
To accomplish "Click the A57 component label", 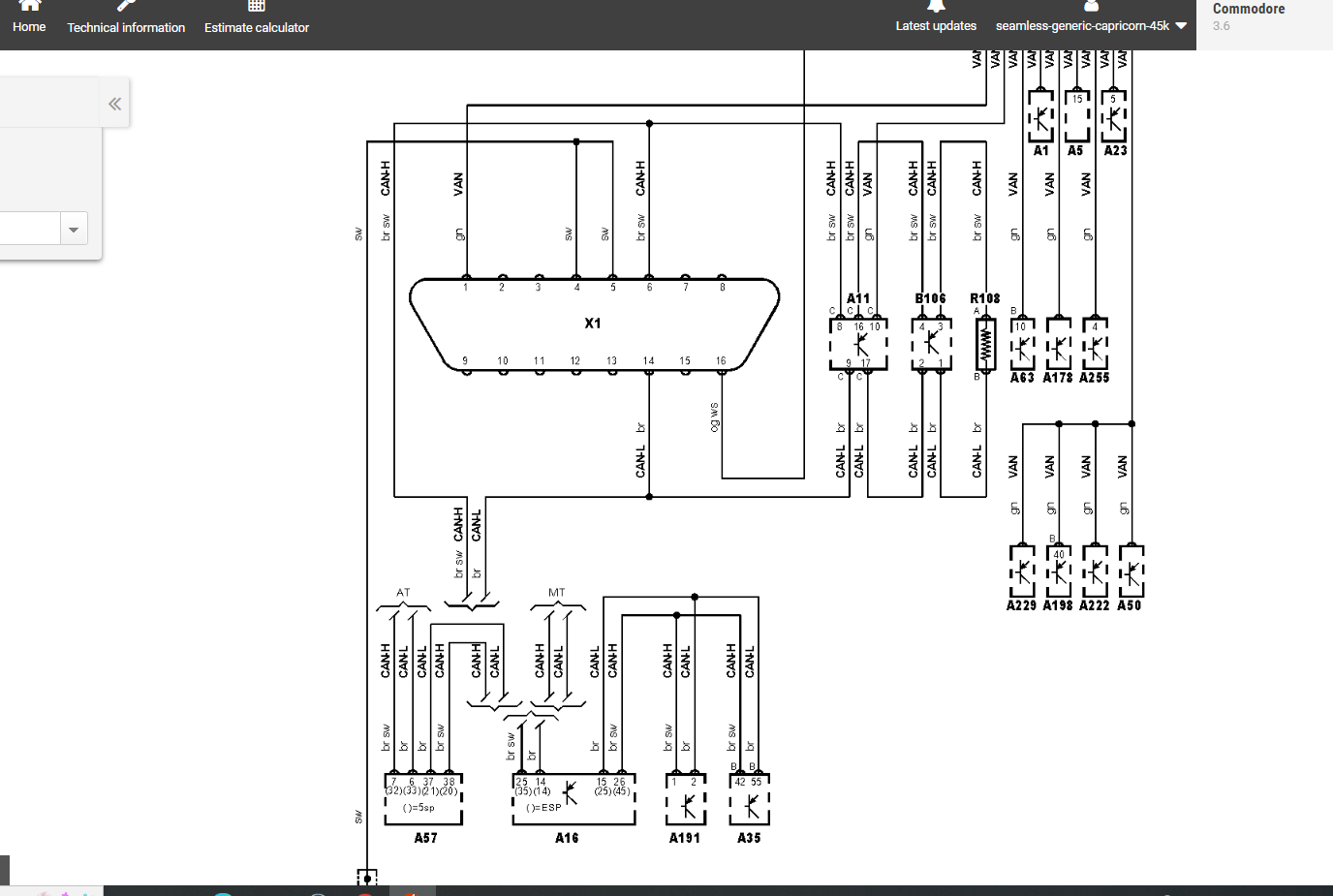I will (x=426, y=838).
